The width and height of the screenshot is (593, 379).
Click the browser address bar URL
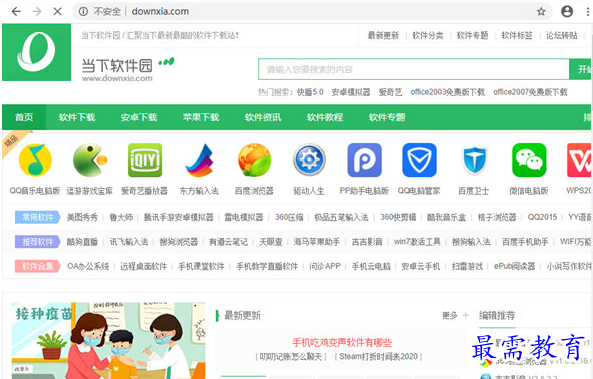(160, 12)
